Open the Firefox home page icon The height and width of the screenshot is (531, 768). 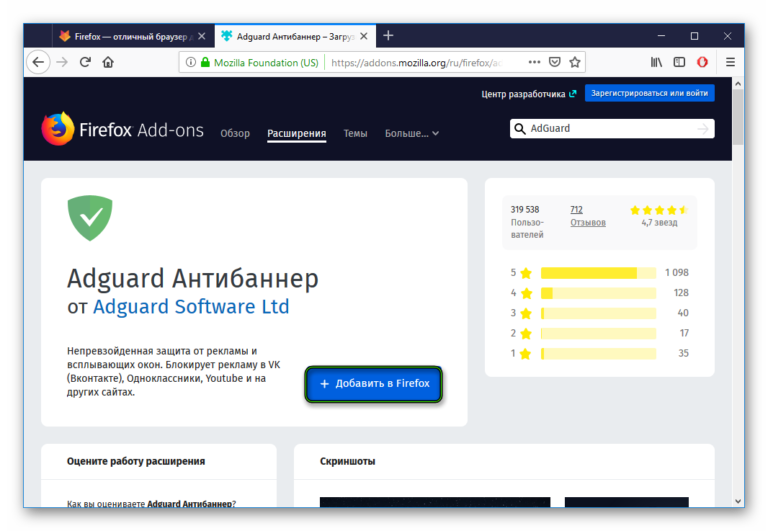(108, 62)
